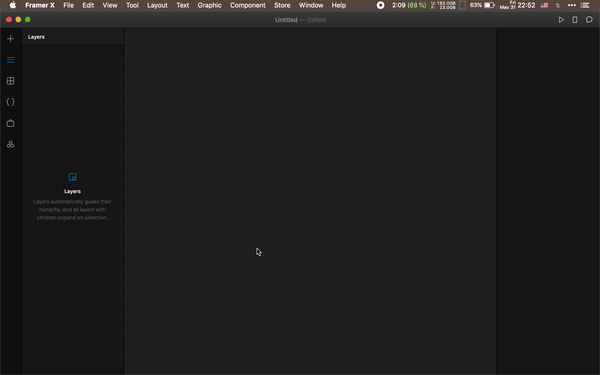Open the Code braces icon

point(10,102)
